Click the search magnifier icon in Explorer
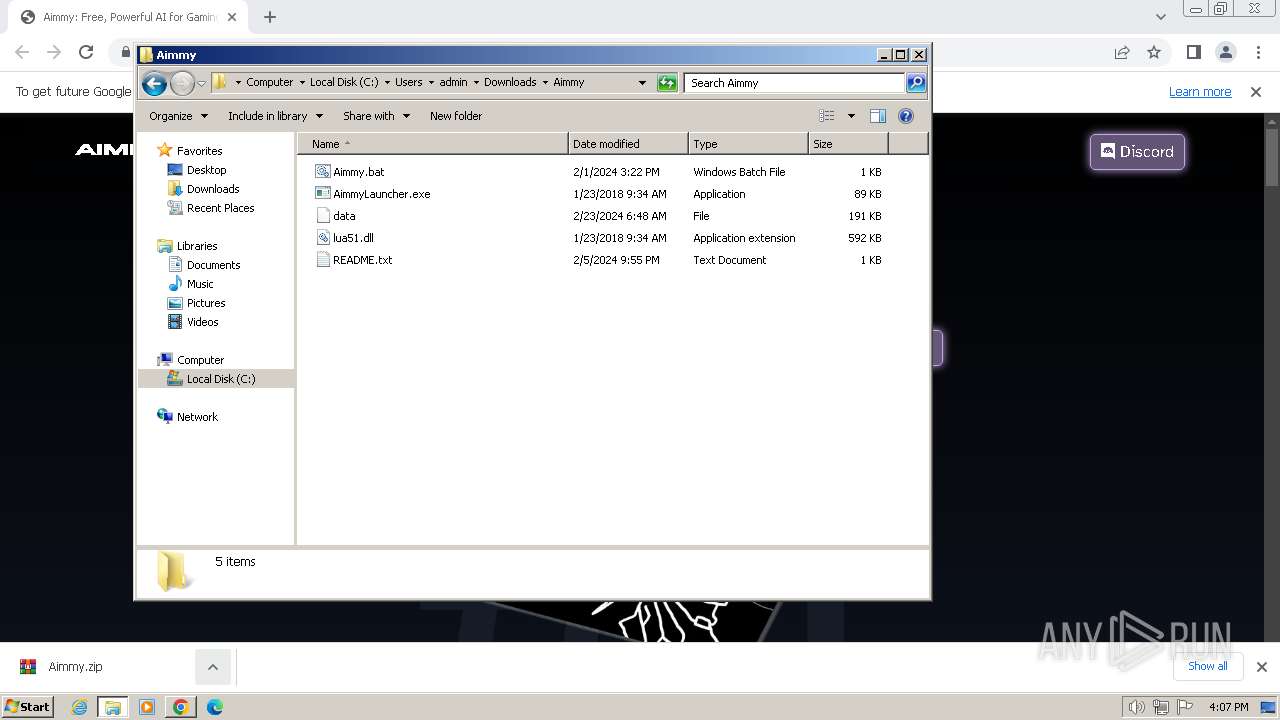1280x720 pixels. pyautogui.click(x=915, y=83)
